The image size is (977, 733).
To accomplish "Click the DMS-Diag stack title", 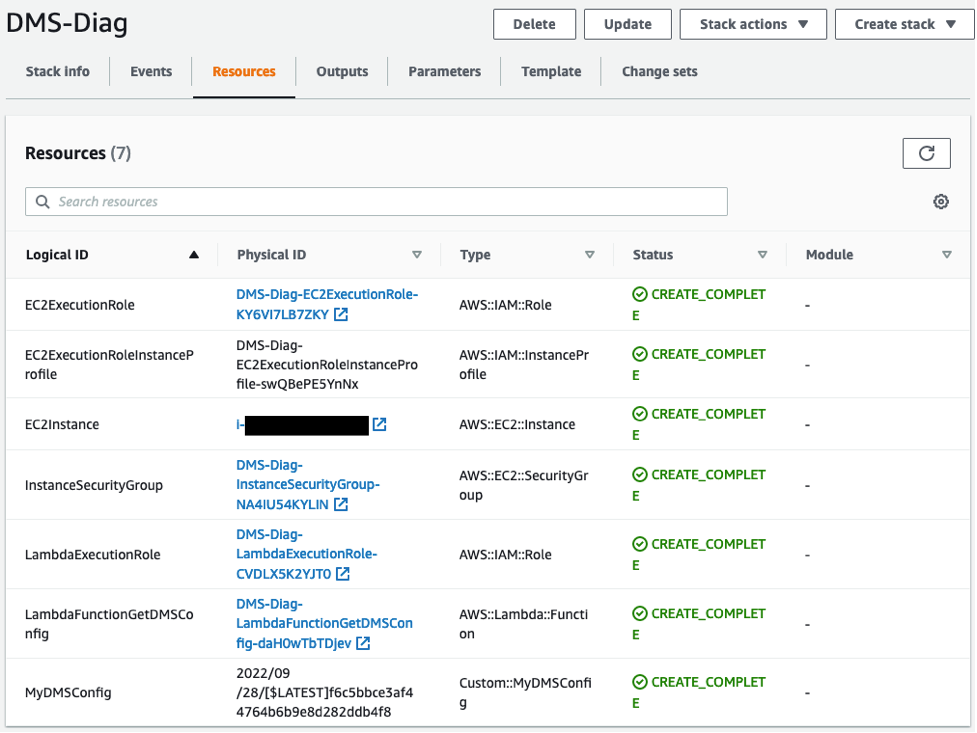I will pyautogui.click(x=67, y=24).
